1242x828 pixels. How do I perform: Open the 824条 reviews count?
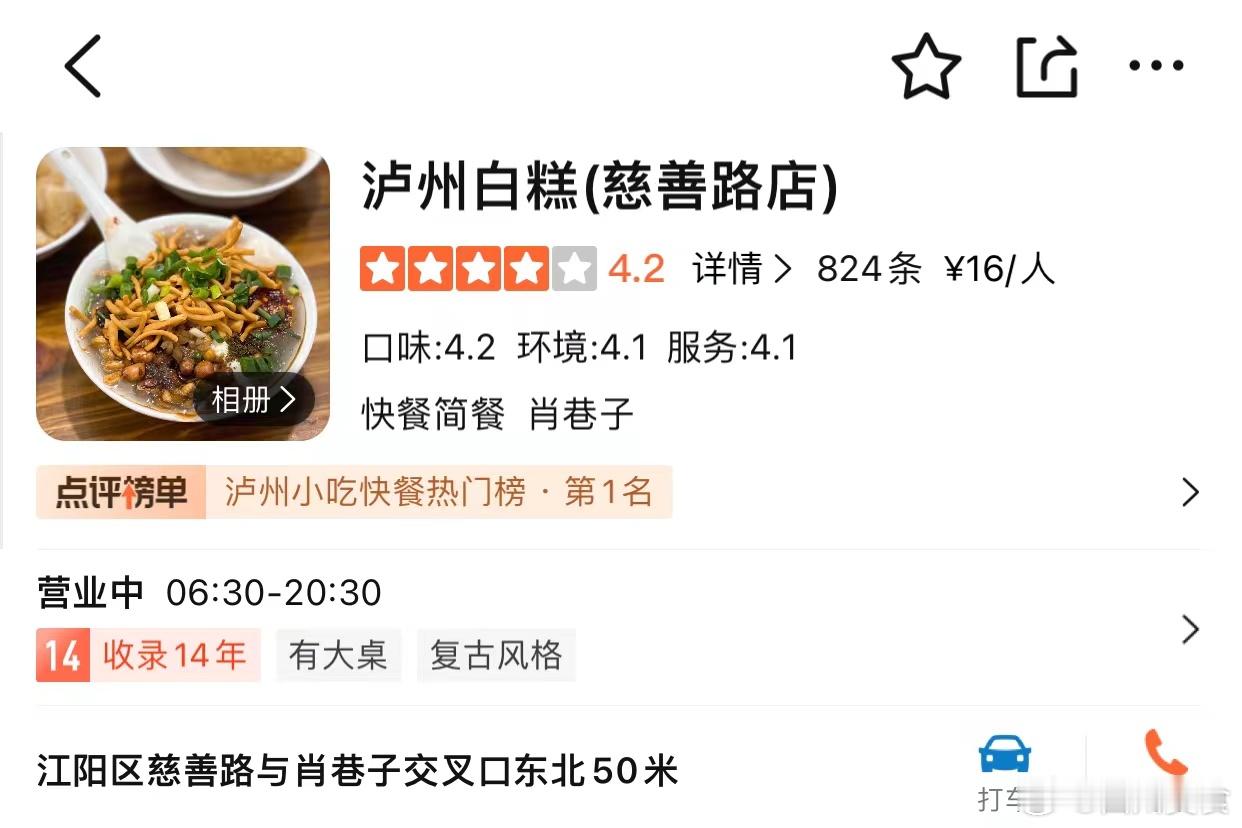[x=869, y=269]
